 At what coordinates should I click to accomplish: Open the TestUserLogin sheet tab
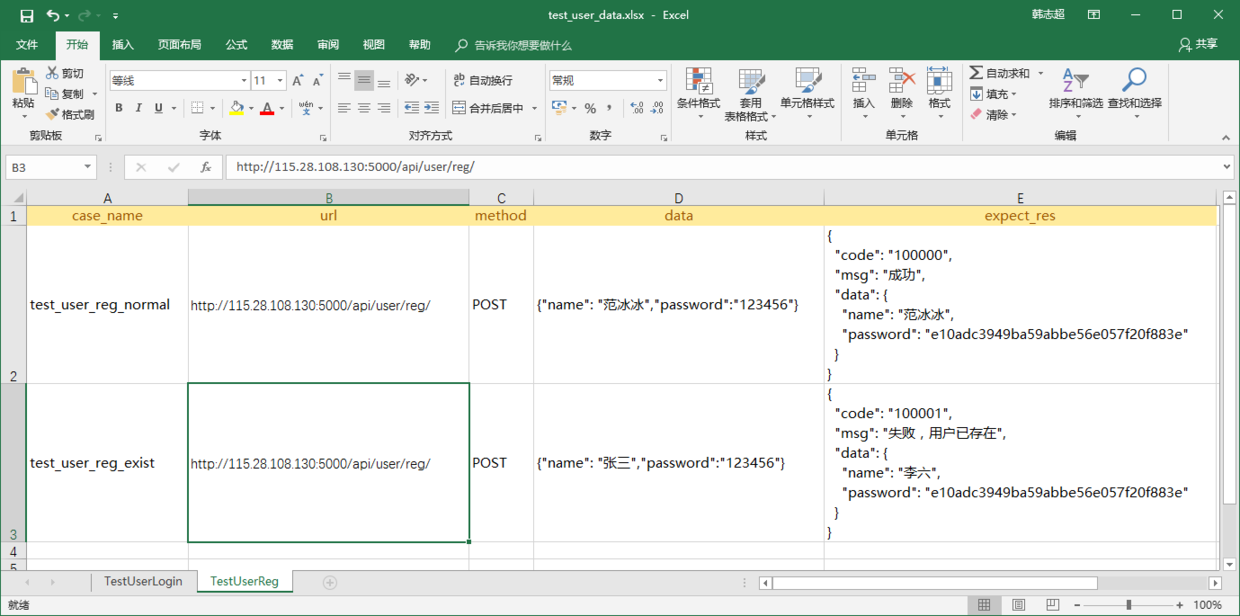(x=141, y=581)
